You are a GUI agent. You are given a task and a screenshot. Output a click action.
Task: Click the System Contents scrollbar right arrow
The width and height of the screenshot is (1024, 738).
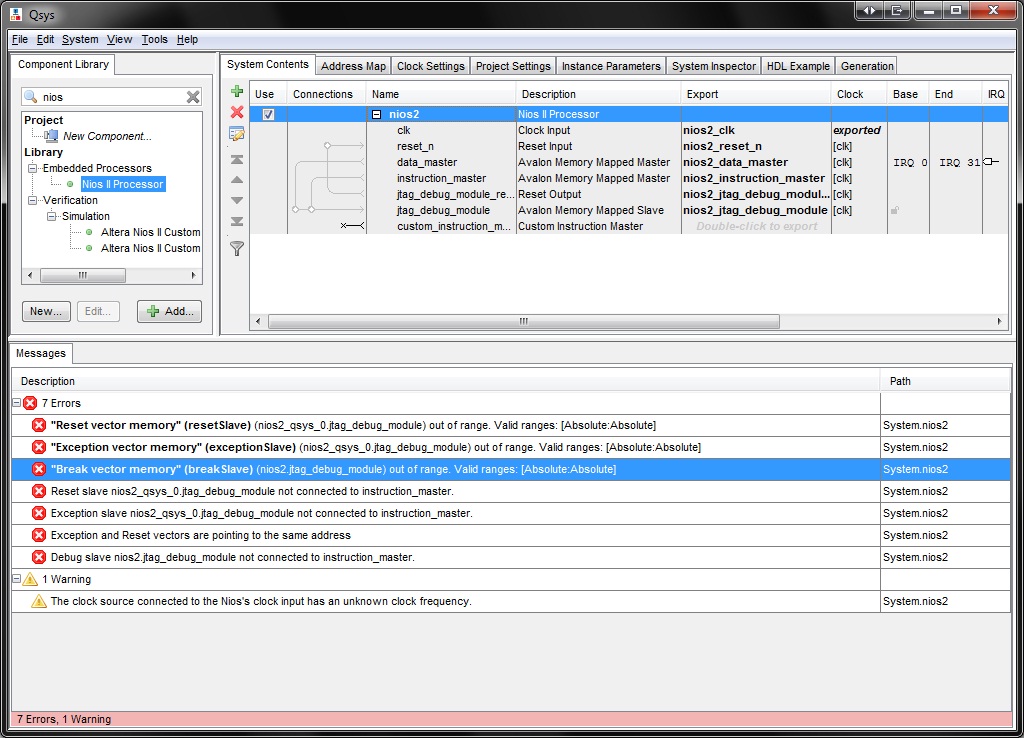pyautogui.click(x=999, y=321)
